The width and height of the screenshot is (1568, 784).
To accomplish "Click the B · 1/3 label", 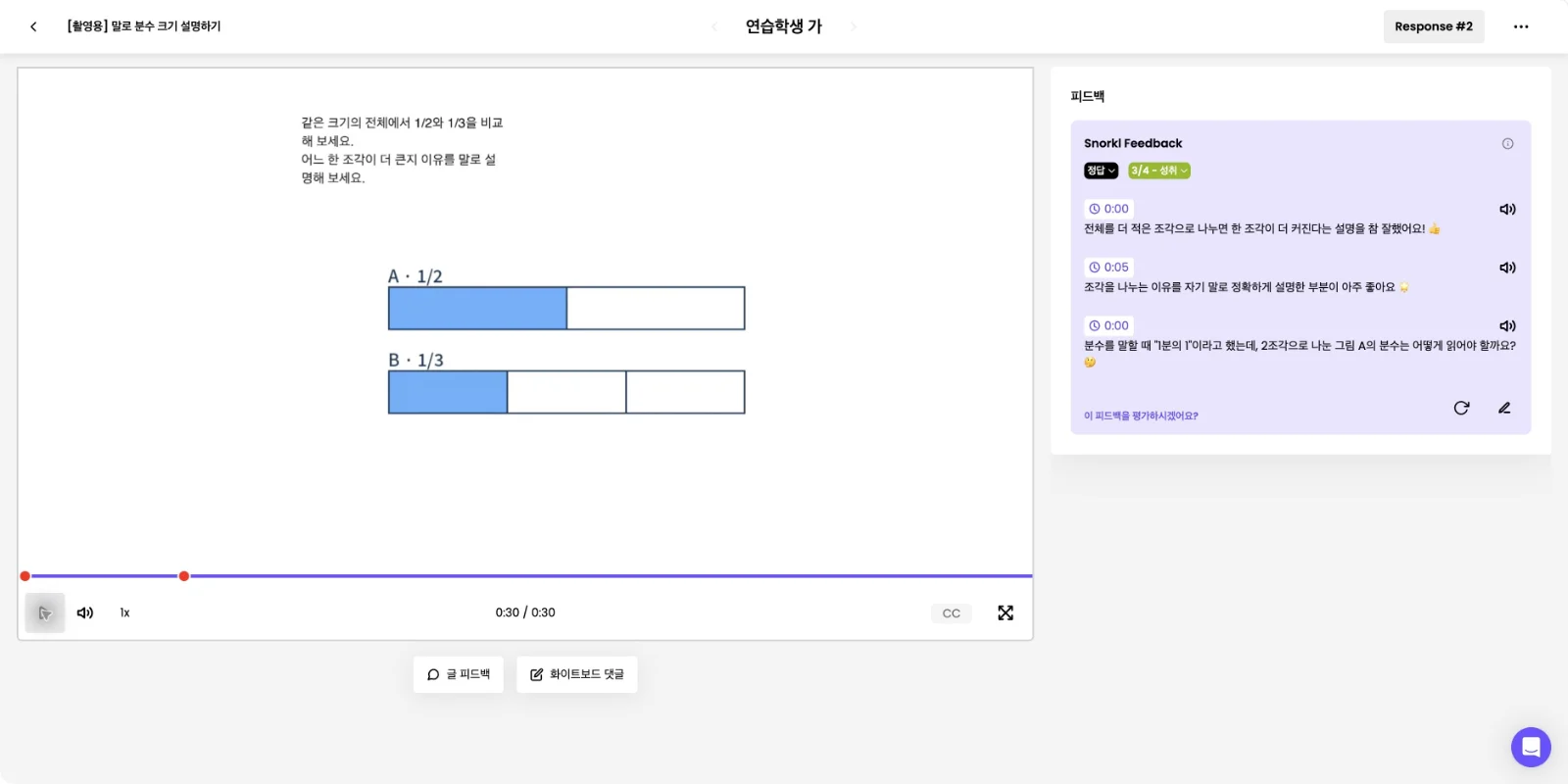I will point(416,361).
